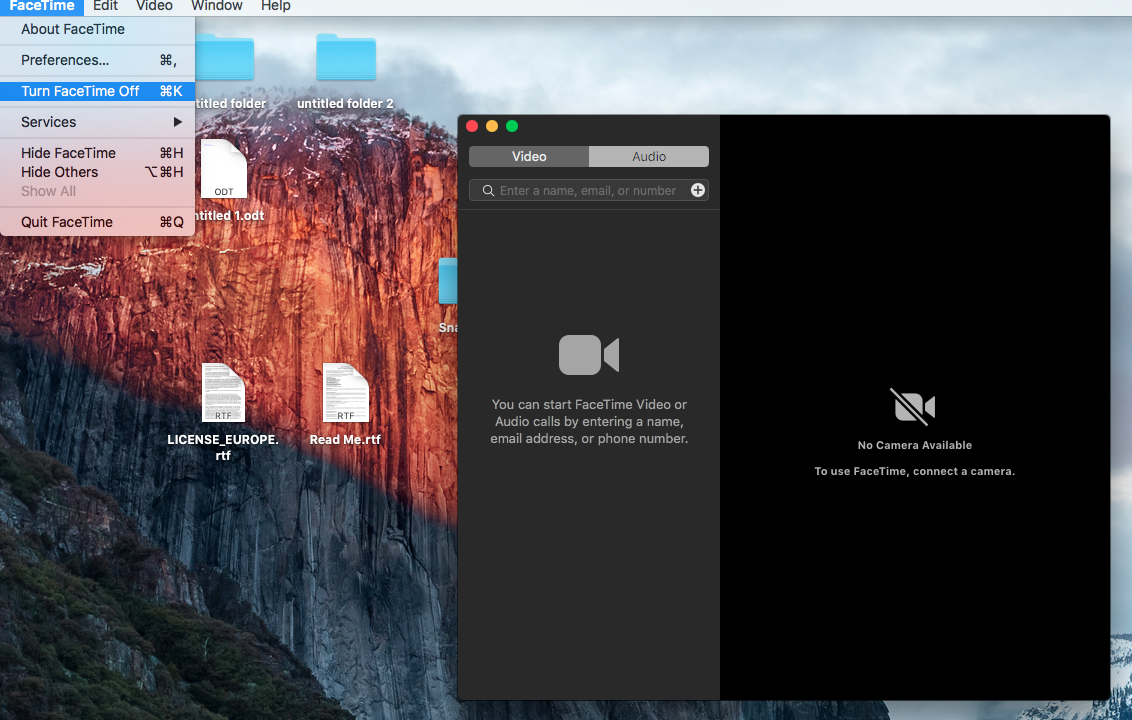1132x720 pixels.
Task: Choose Hide Others
Action: (x=97, y=172)
